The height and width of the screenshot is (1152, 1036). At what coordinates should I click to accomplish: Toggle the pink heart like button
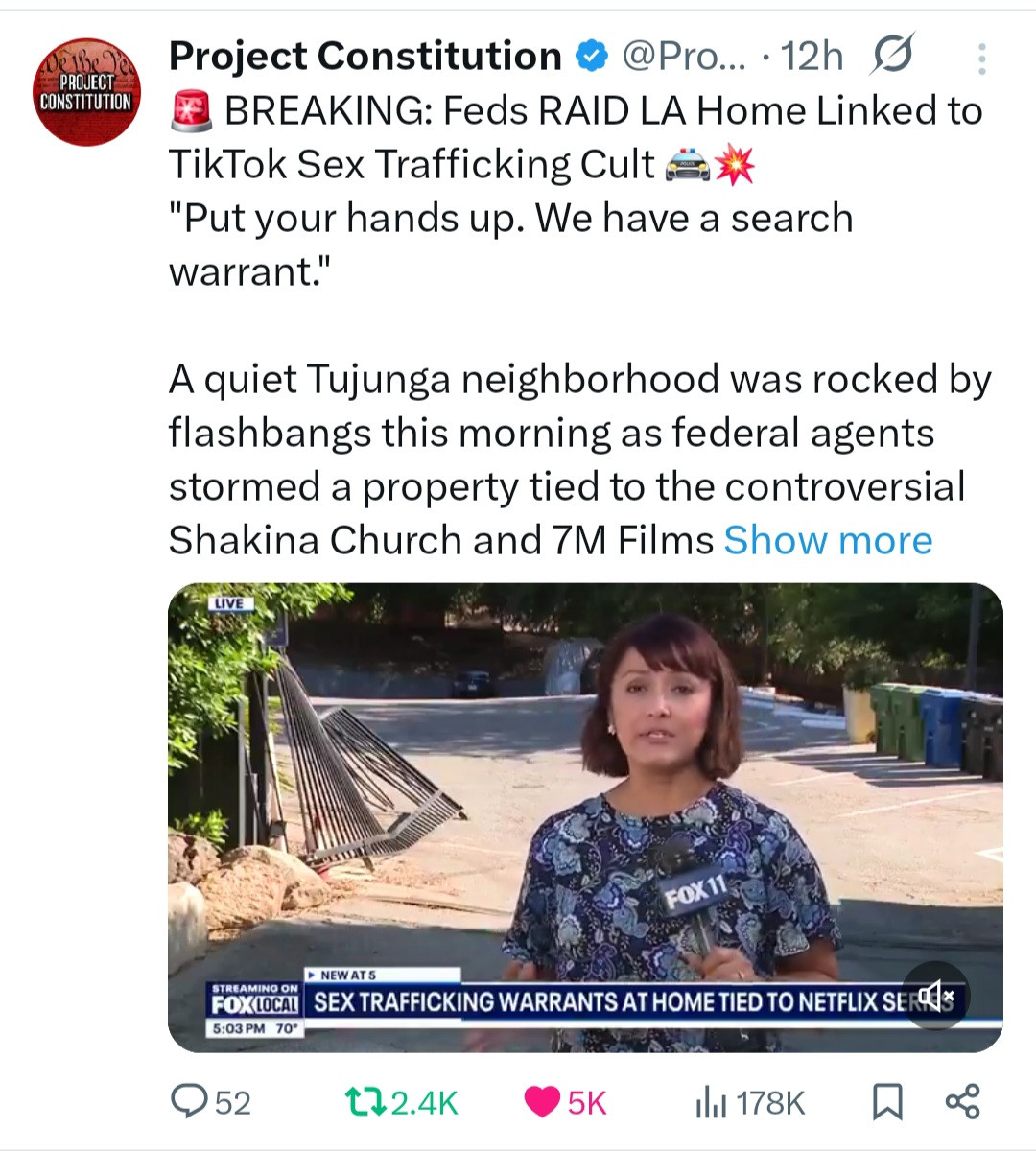pos(542,1102)
